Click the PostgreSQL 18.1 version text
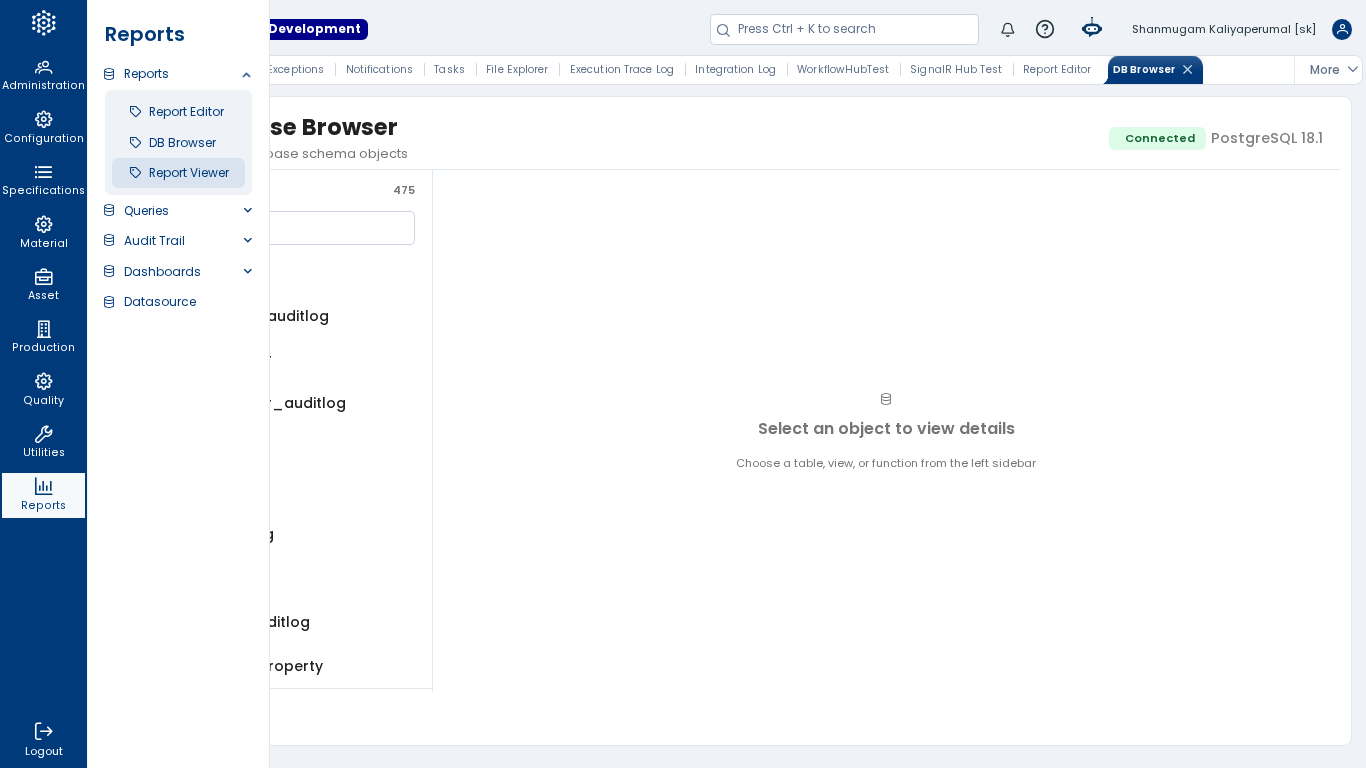 coord(1267,139)
